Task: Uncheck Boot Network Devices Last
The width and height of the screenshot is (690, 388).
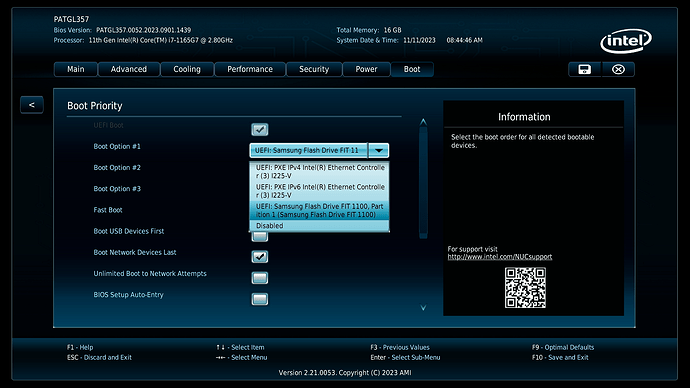Action: coord(260,256)
